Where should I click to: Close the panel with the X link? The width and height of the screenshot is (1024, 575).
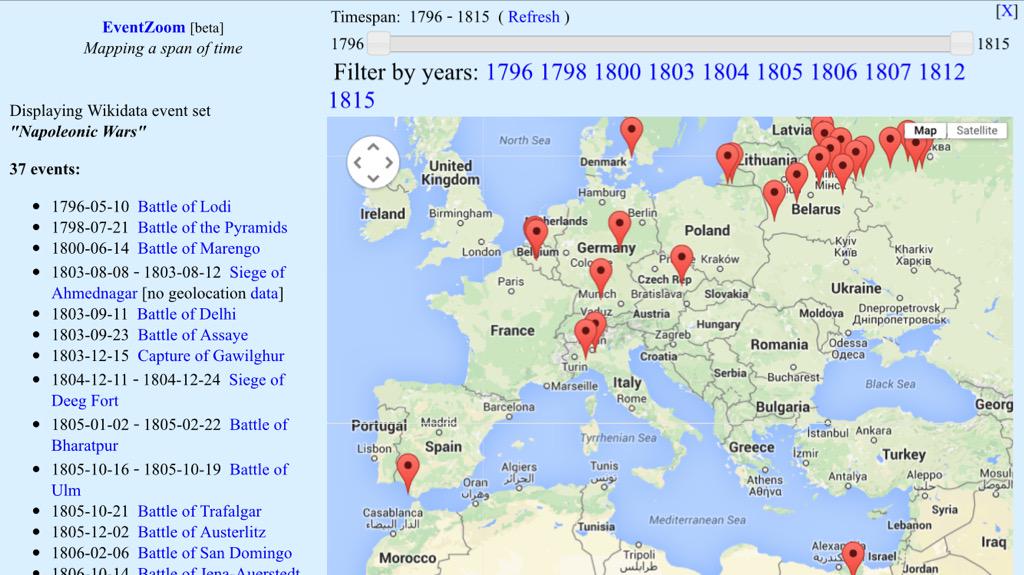[x=1006, y=11]
